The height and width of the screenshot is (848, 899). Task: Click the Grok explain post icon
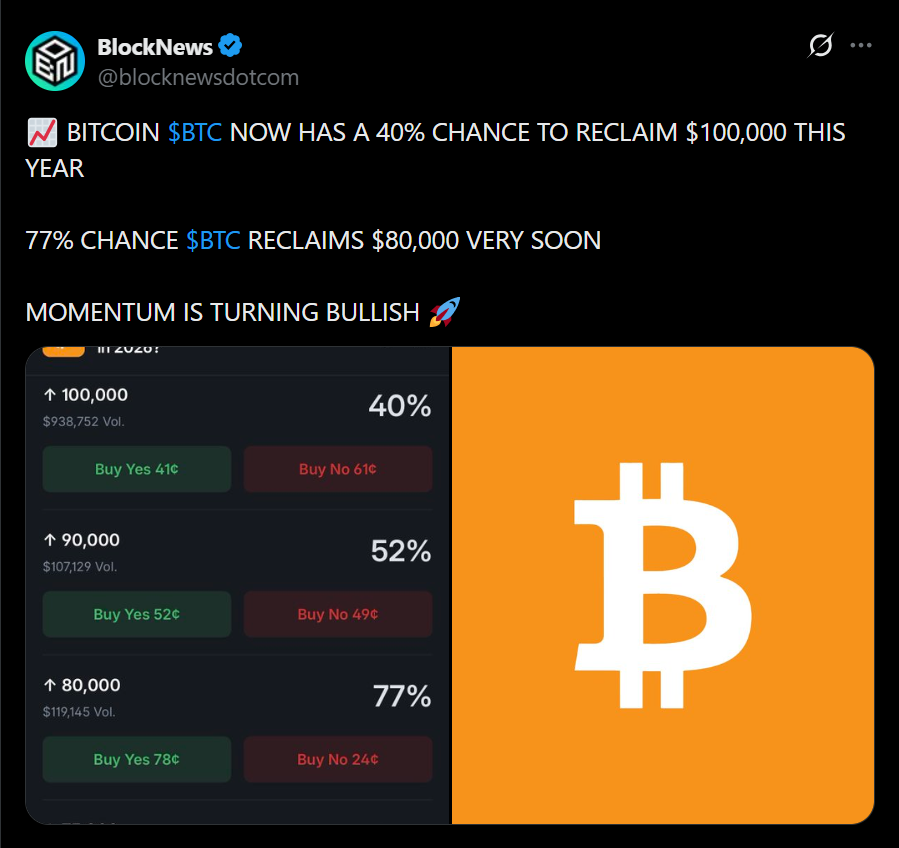[x=820, y=45]
